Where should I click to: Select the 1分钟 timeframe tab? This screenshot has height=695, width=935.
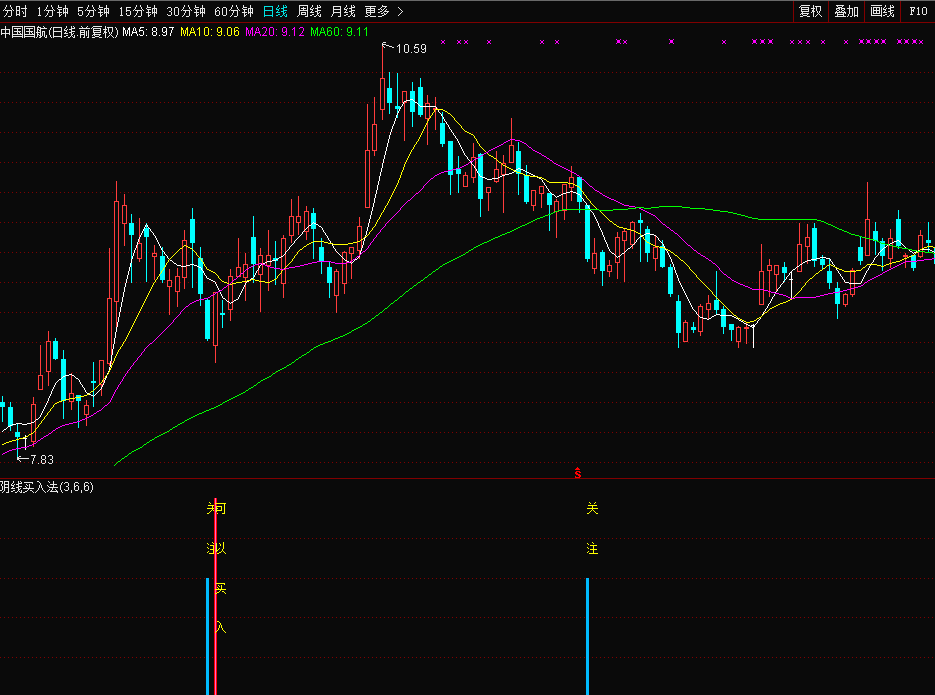52,12
